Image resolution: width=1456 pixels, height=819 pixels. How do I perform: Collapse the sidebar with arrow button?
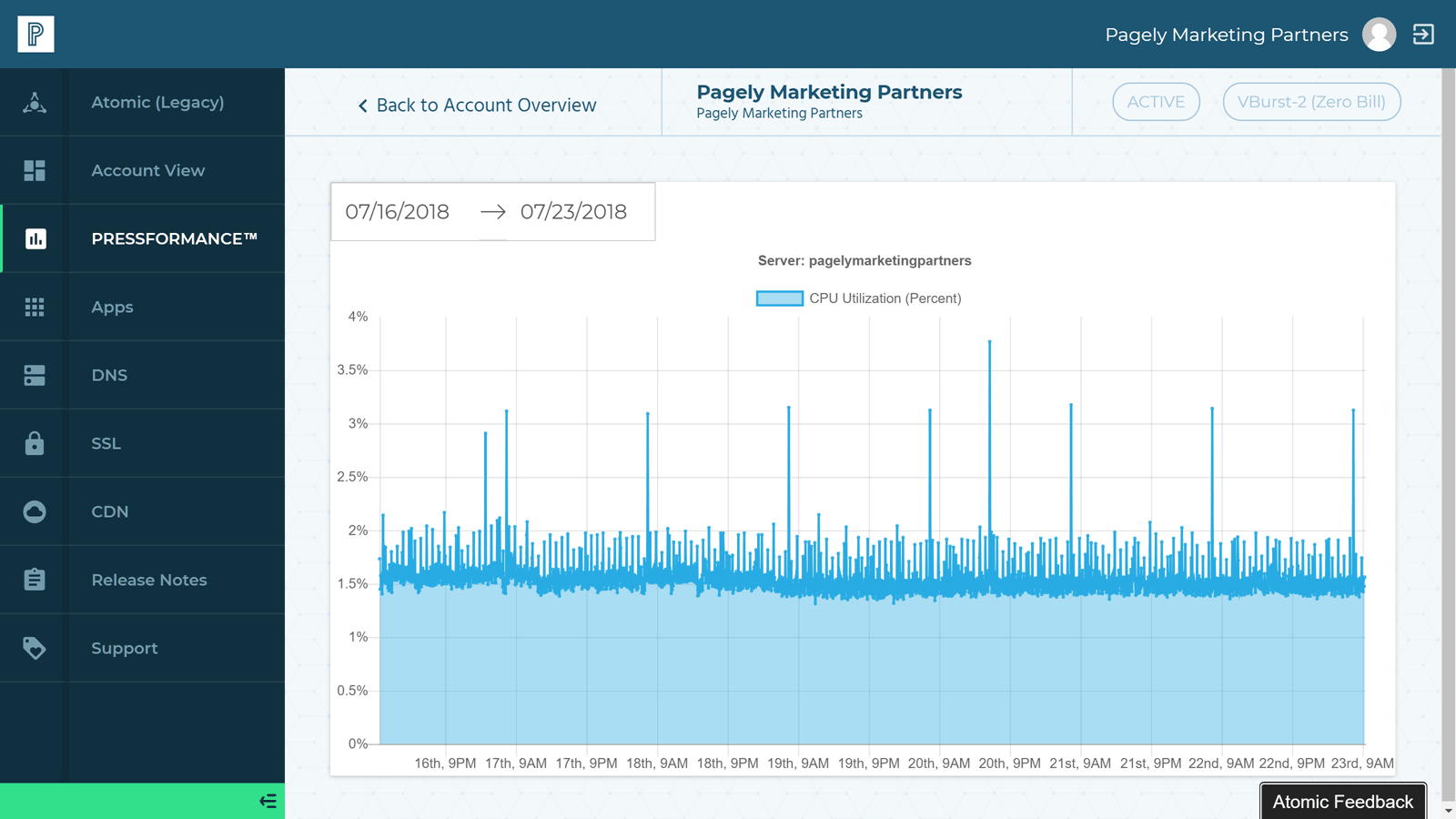(268, 802)
